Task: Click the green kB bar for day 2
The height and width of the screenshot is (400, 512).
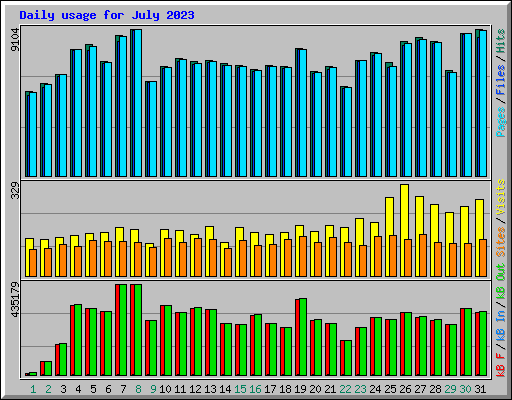Action: (x=48, y=368)
